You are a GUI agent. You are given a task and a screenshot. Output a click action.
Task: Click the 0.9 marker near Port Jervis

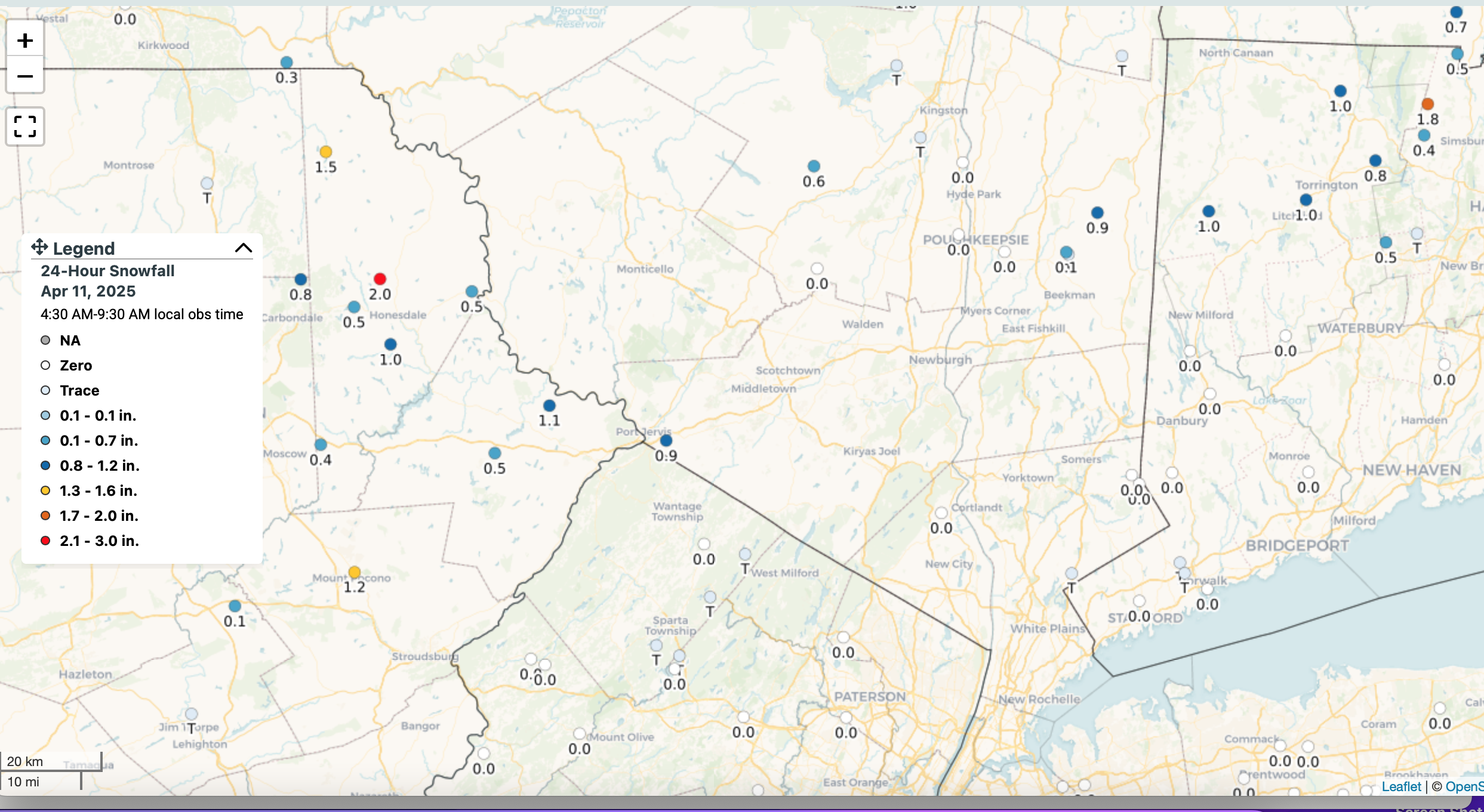click(x=666, y=440)
